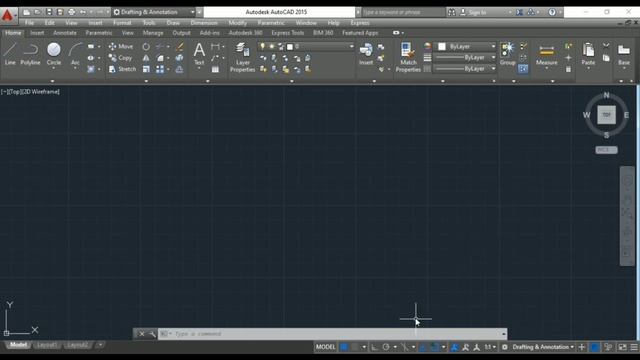
Task: Open Drafting & Annotation status bar dropdown
Action: point(543,347)
